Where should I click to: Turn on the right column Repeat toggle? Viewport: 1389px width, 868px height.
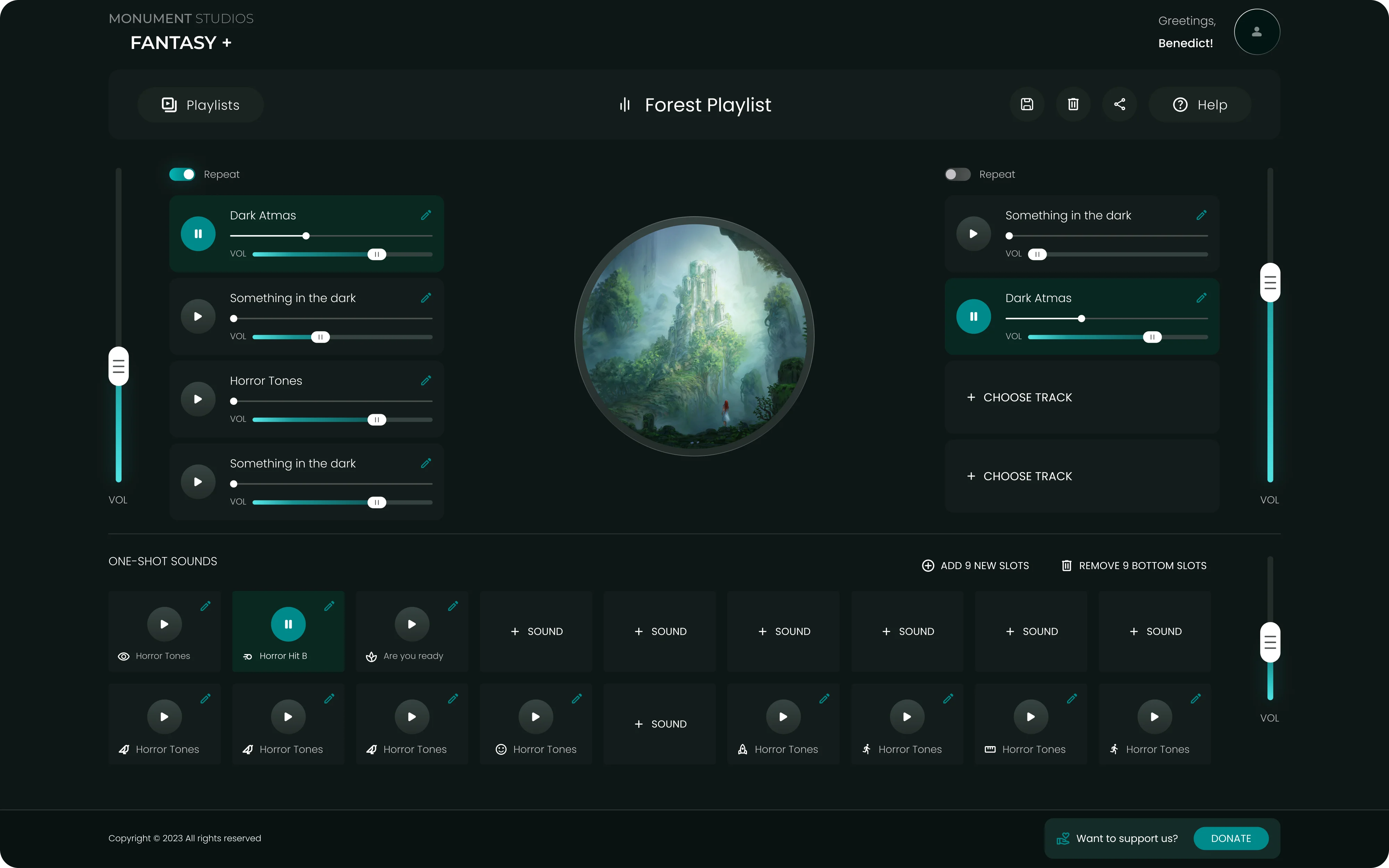click(957, 174)
